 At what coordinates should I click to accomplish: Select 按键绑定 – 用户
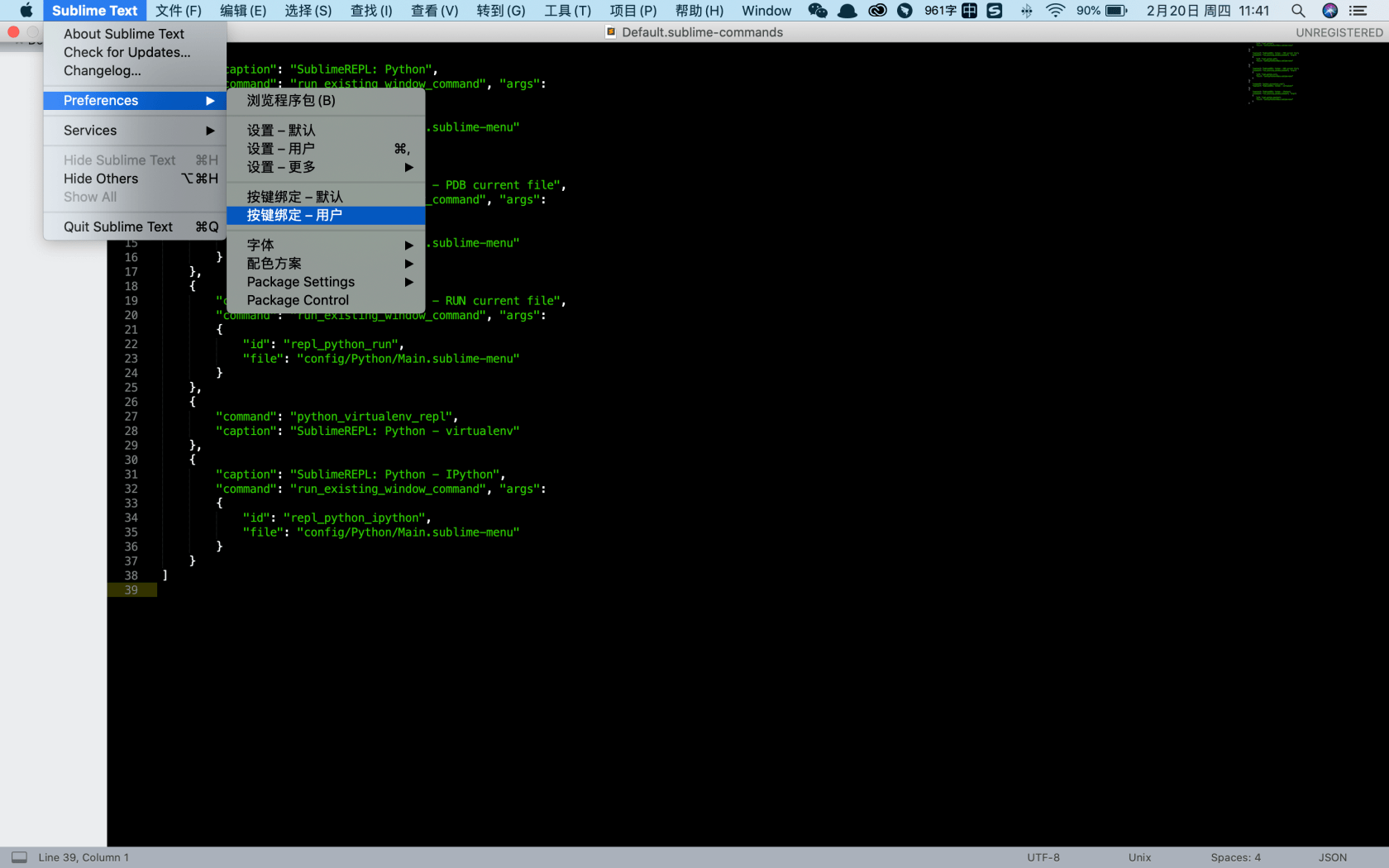click(326, 215)
